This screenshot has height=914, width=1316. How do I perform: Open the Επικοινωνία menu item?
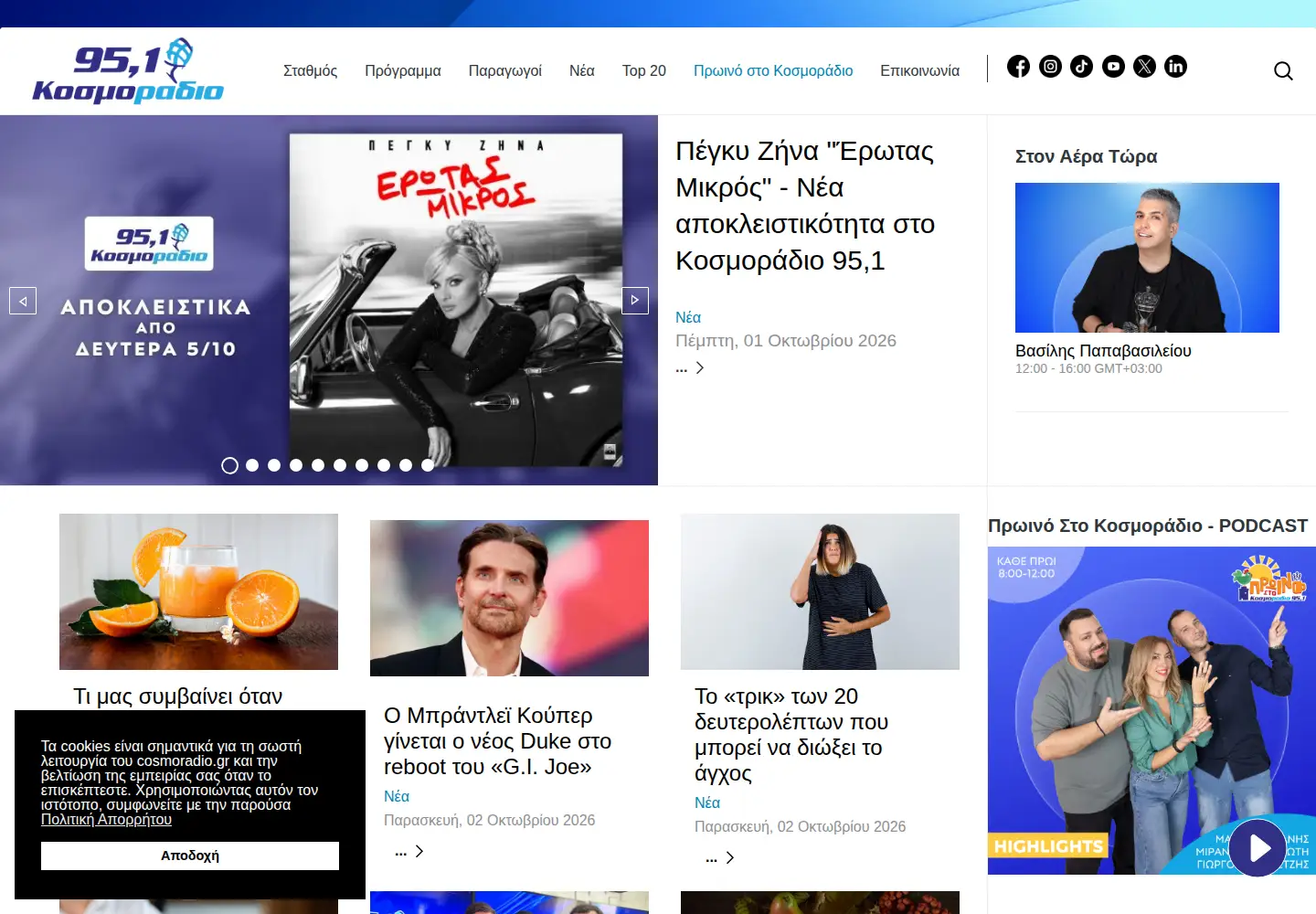tap(920, 70)
